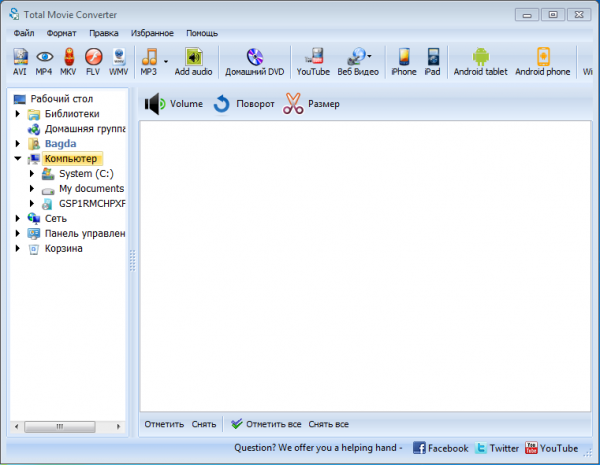This screenshot has width=600, height=465.
Task: Expand the Сеть network node
Action: (x=17, y=218)
